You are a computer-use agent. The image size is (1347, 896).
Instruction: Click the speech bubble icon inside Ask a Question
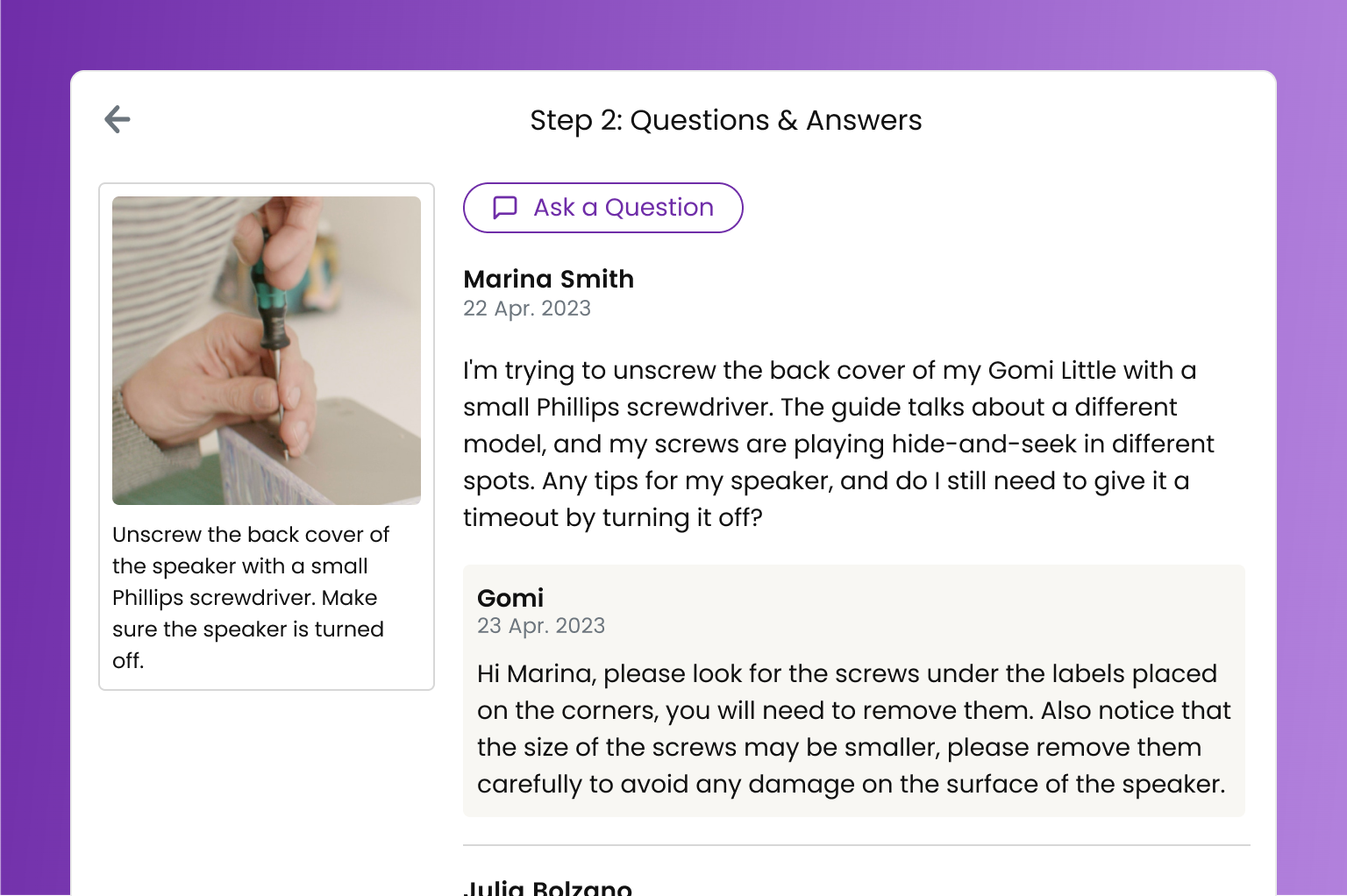[504, 208]
